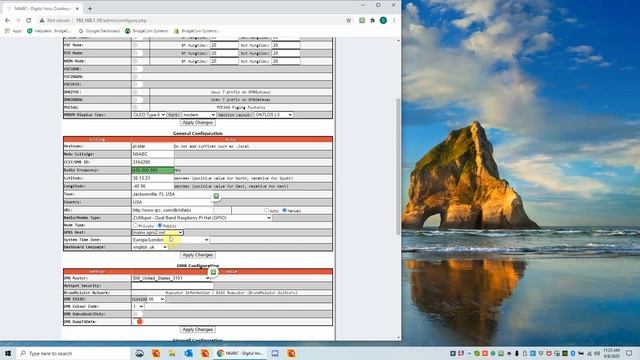
Task: Apply Changes under MMDVM Display Type
Action: [198, 122]
